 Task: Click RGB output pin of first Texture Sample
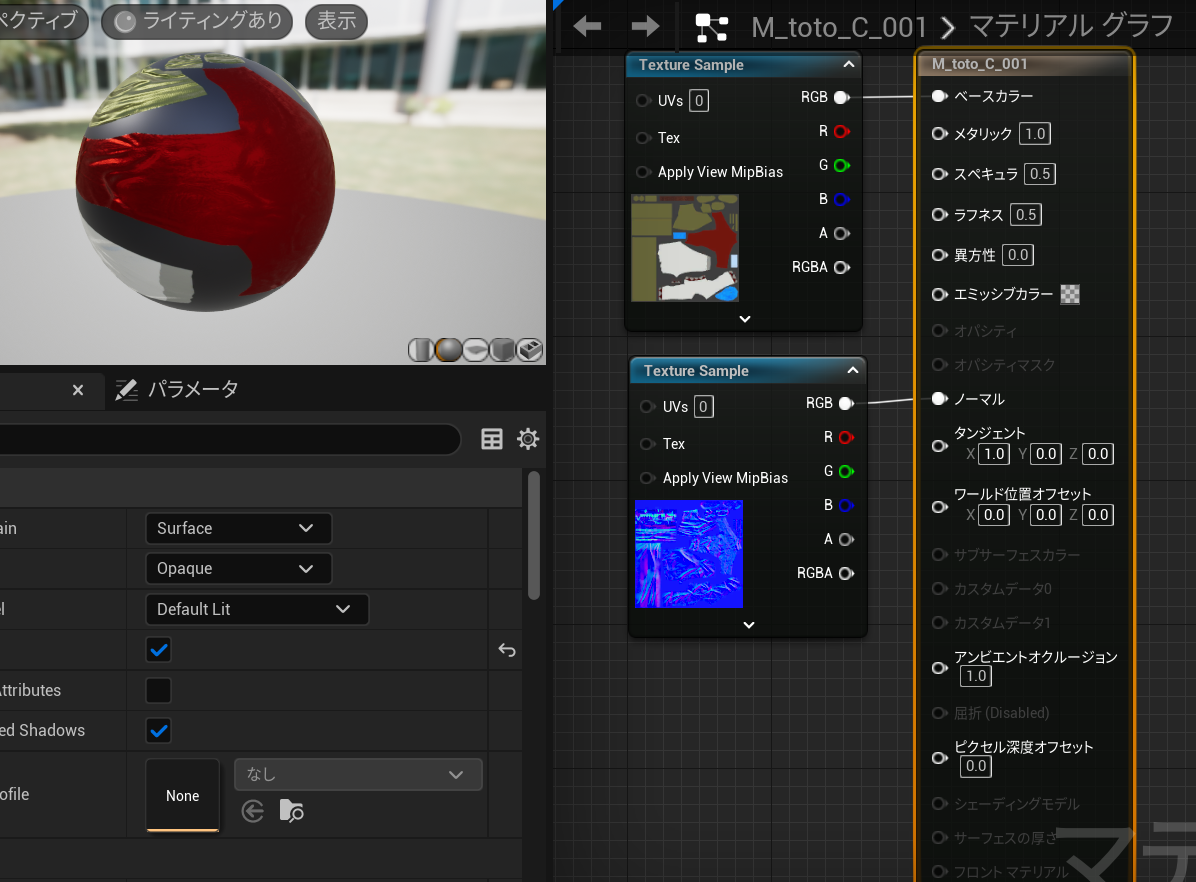click(x=841, y=97)
